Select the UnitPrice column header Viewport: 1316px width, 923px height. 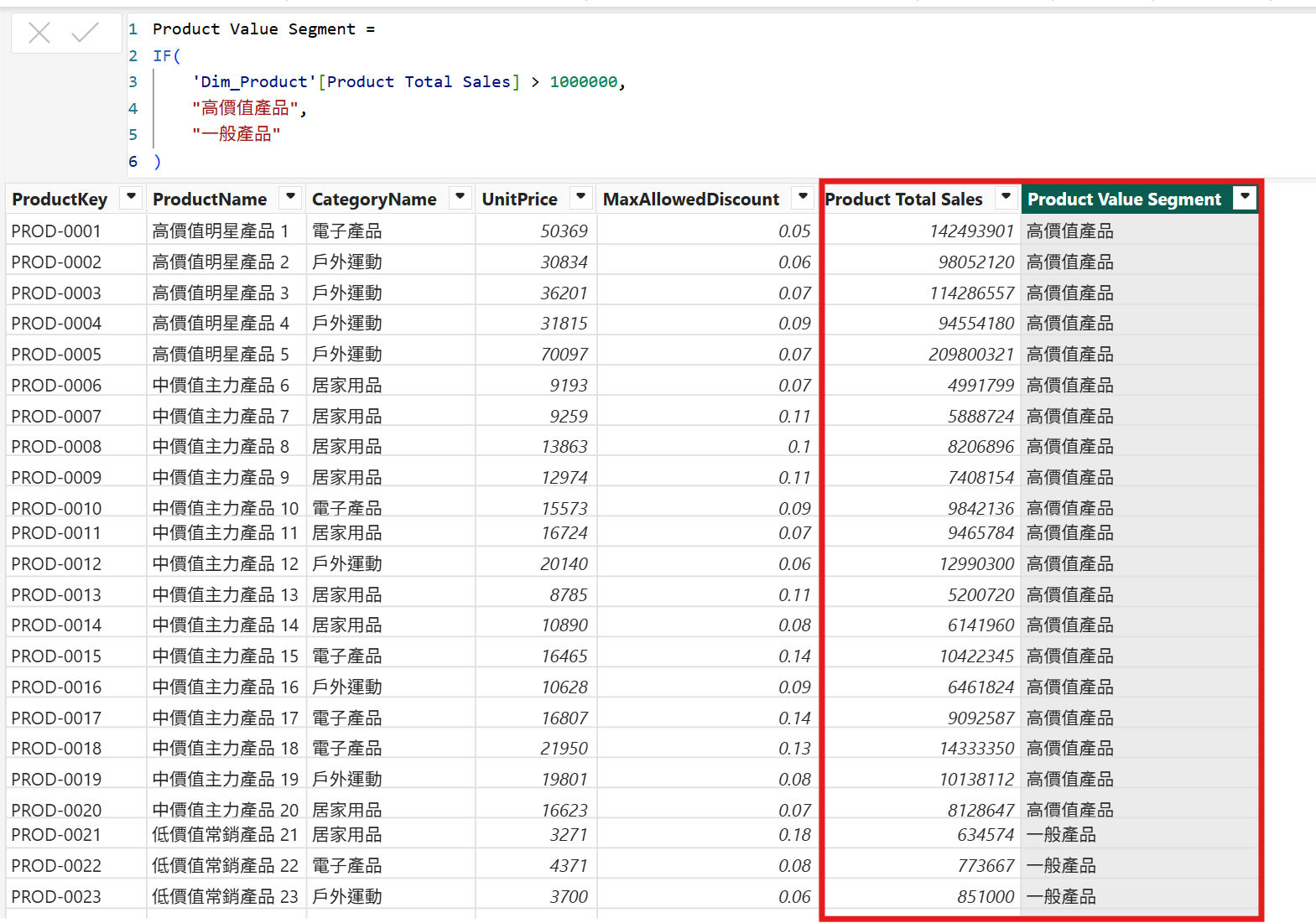(x=519, y=200)
